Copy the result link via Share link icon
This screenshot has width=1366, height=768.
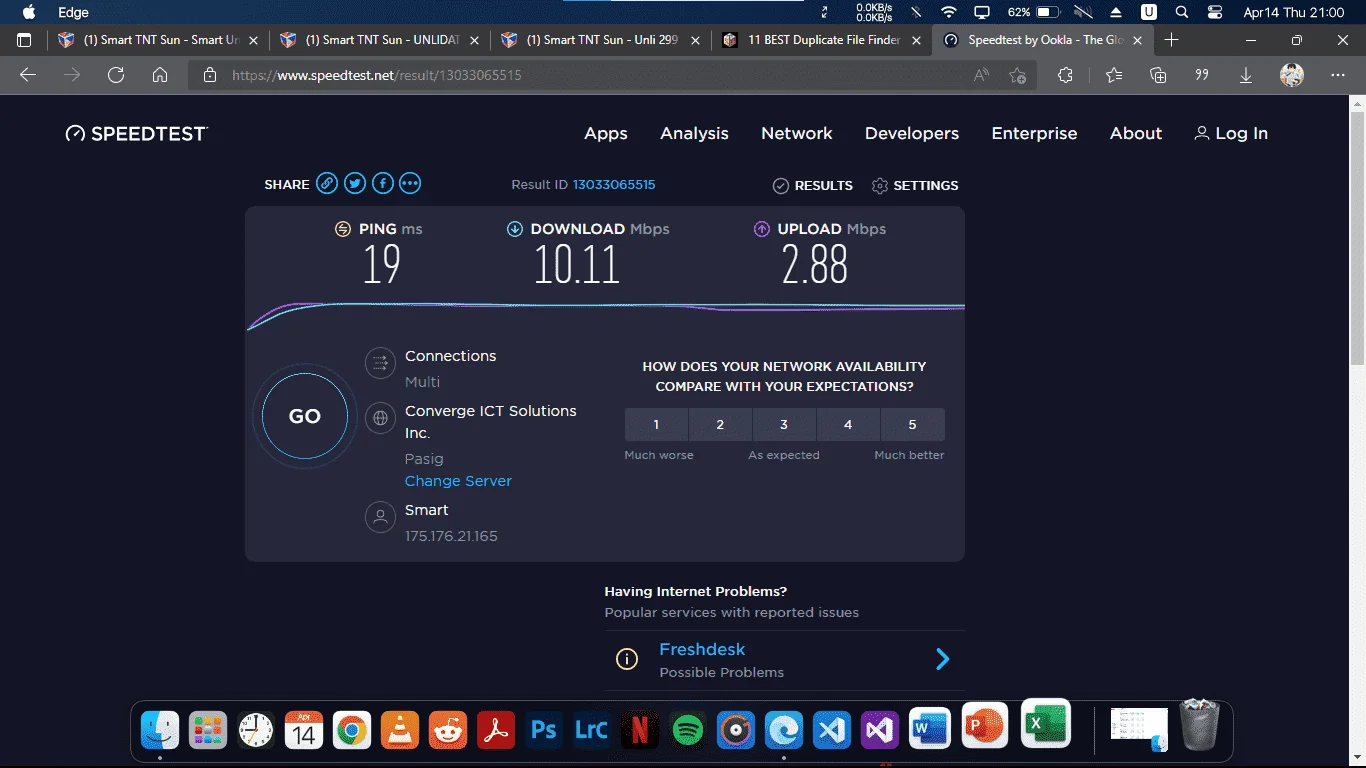(x=327, y=184)
